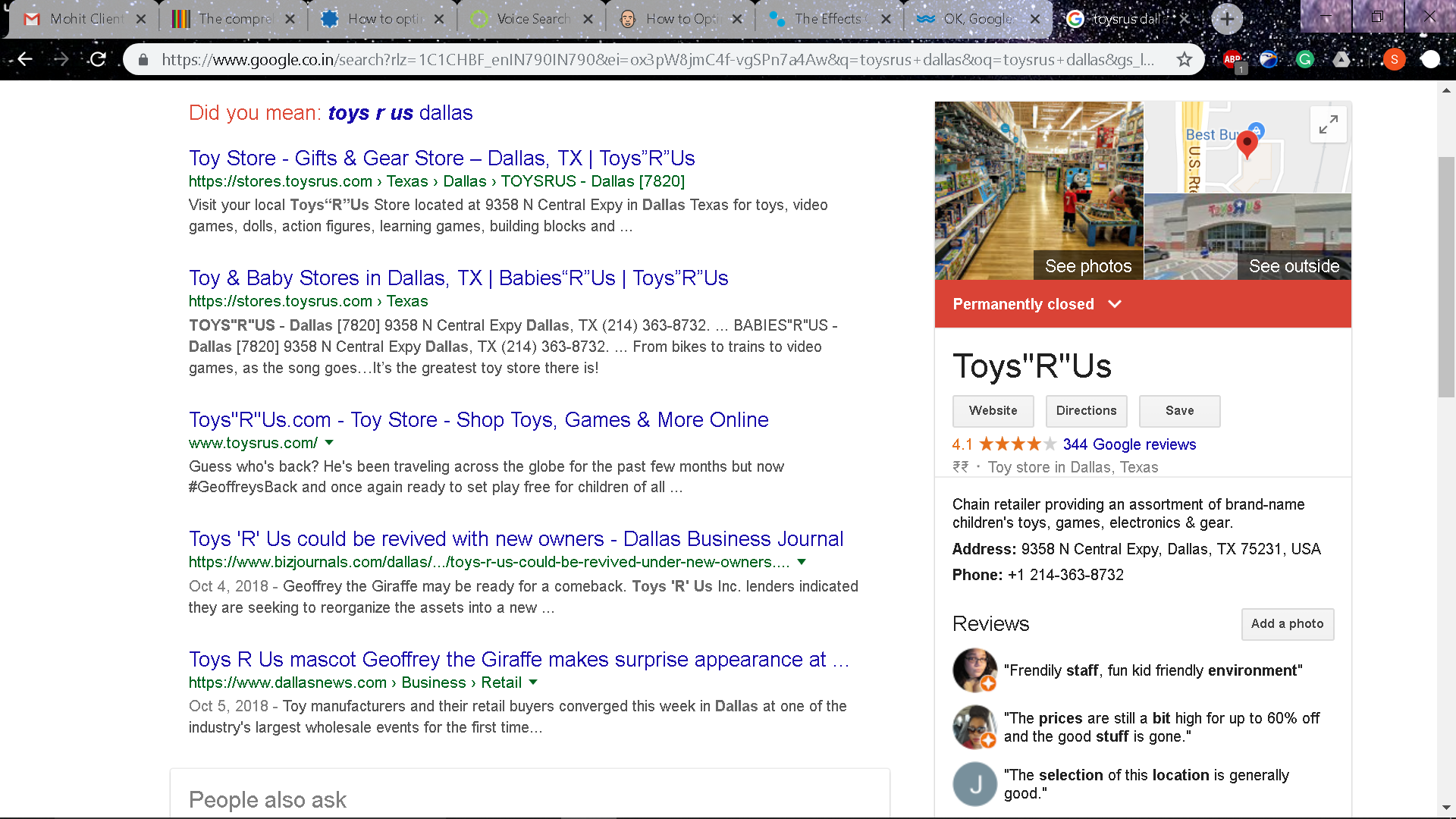Open the map thumbnail with Best Buy
1456x819 pixels.
[1247, 147]
